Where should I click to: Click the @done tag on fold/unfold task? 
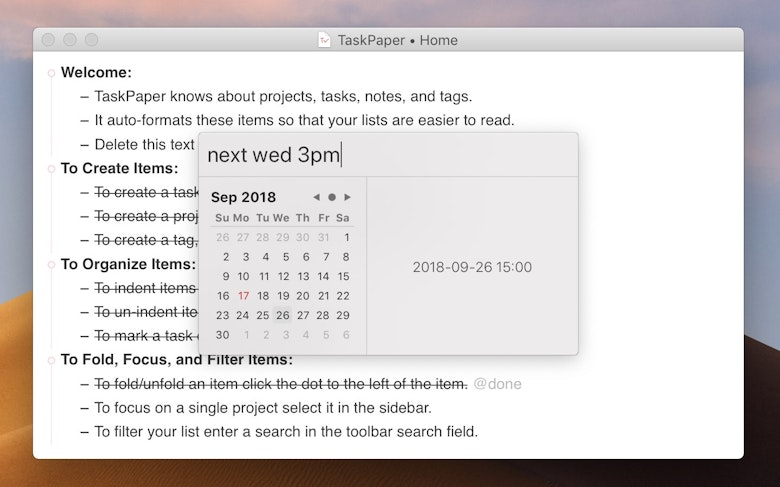[497, 384]
